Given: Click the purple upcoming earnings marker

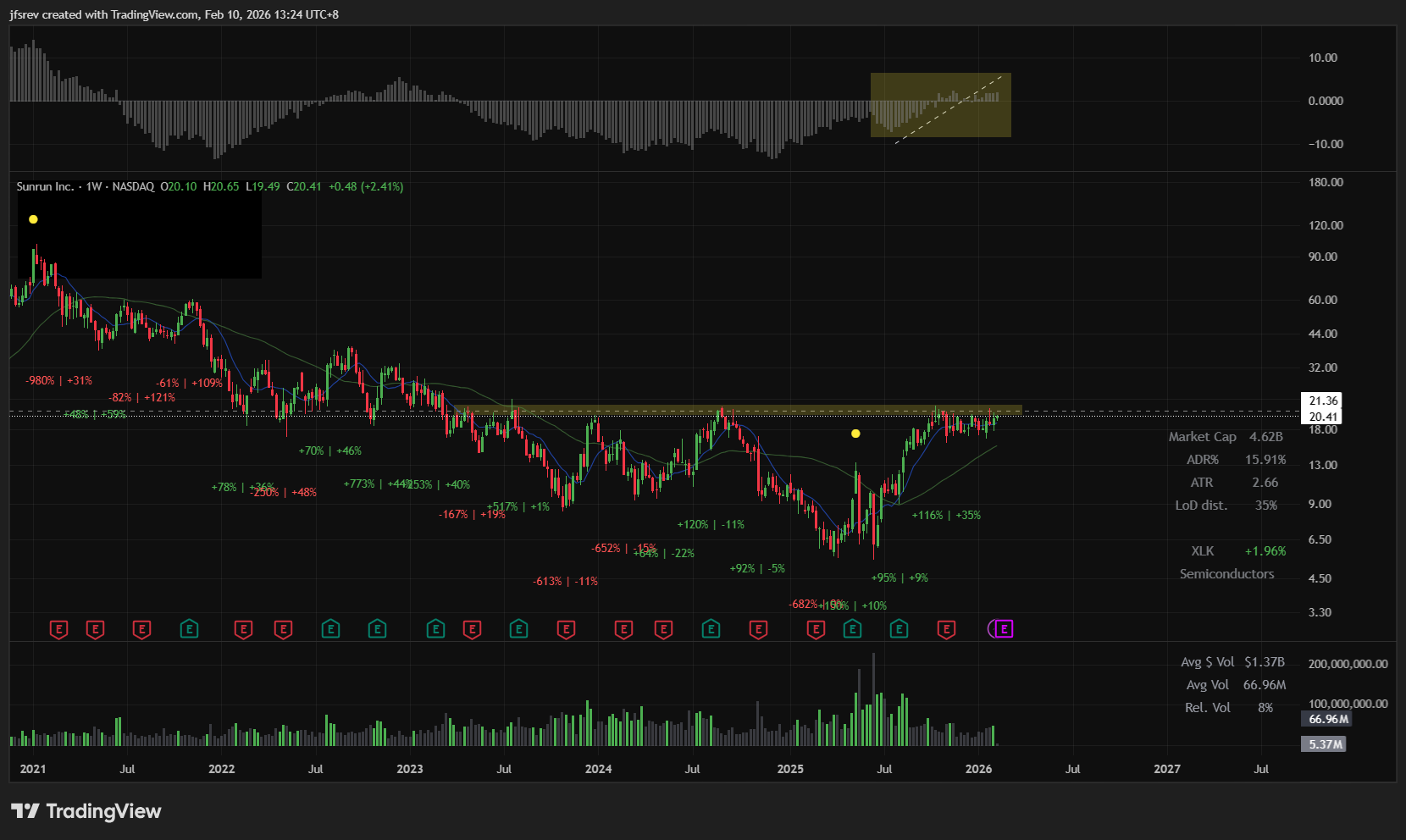Looking at the screenshot, I should coord(1003,629).
